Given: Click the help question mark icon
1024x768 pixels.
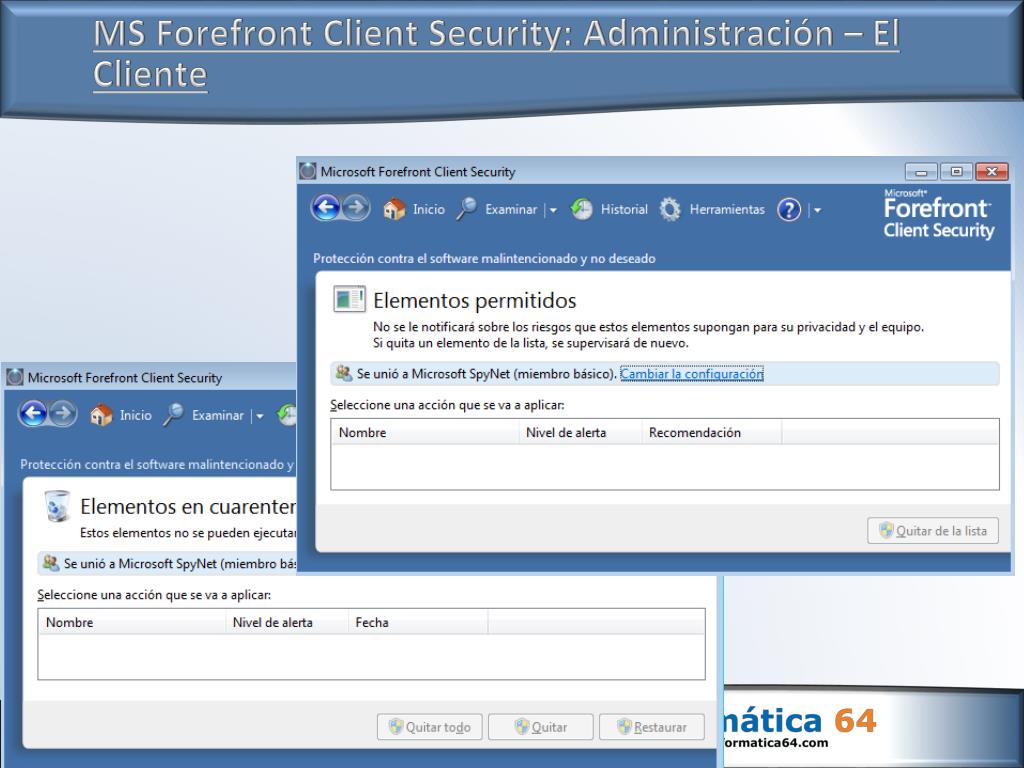Looking at the screenshot, I should 789,210.
